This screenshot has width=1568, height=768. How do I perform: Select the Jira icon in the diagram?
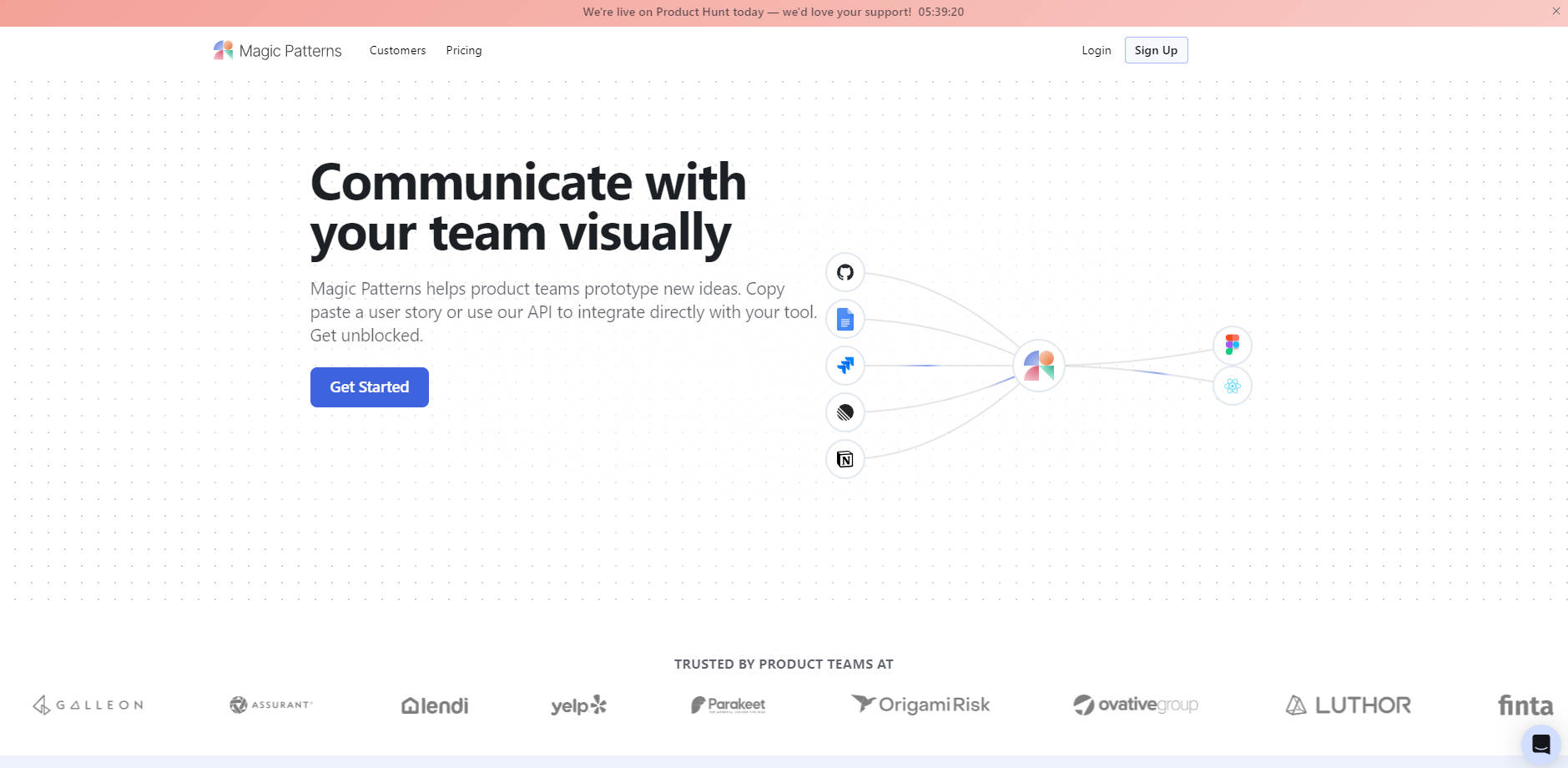tap(845, 366)
